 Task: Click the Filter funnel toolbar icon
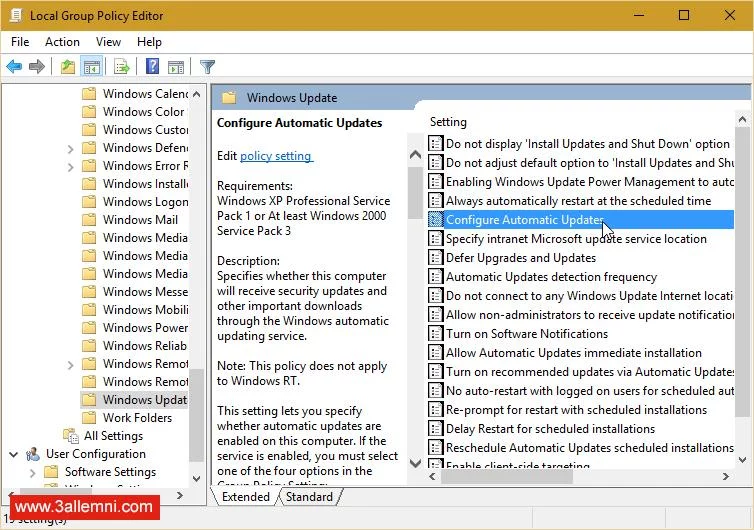click(207, 67)
